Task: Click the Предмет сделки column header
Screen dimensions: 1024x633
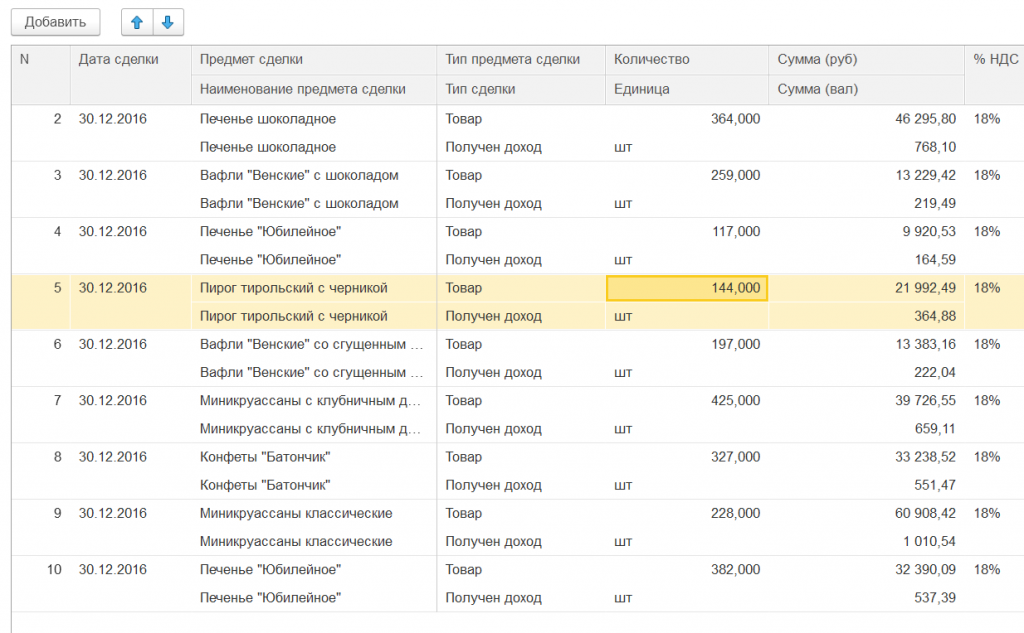Action: coord(251,60)
